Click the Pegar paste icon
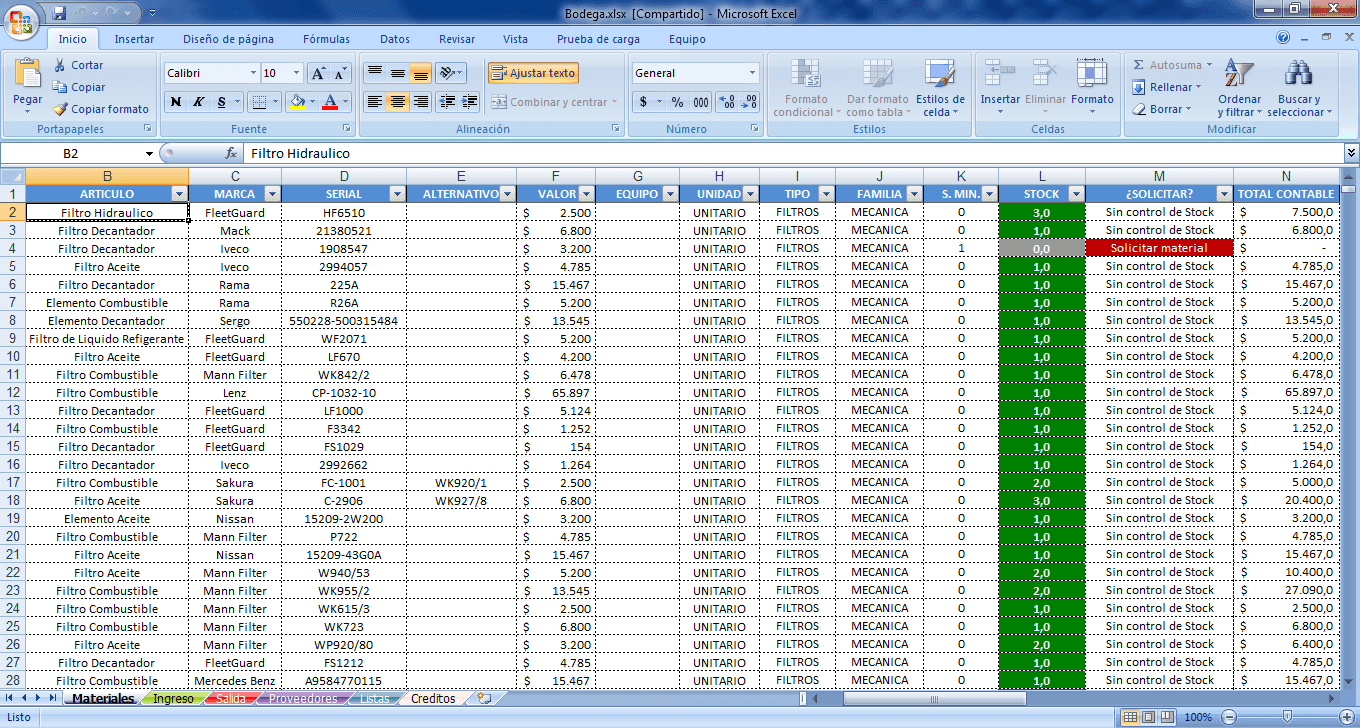 point(27,73)
